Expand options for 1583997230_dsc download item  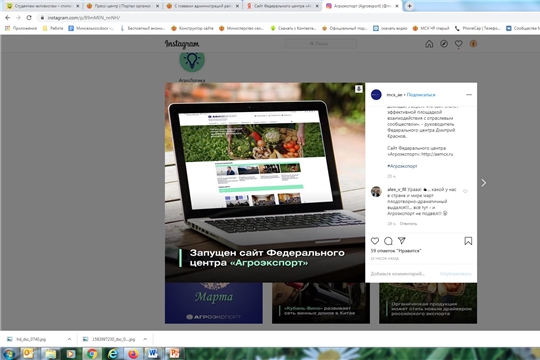click(x=145, y=339)
